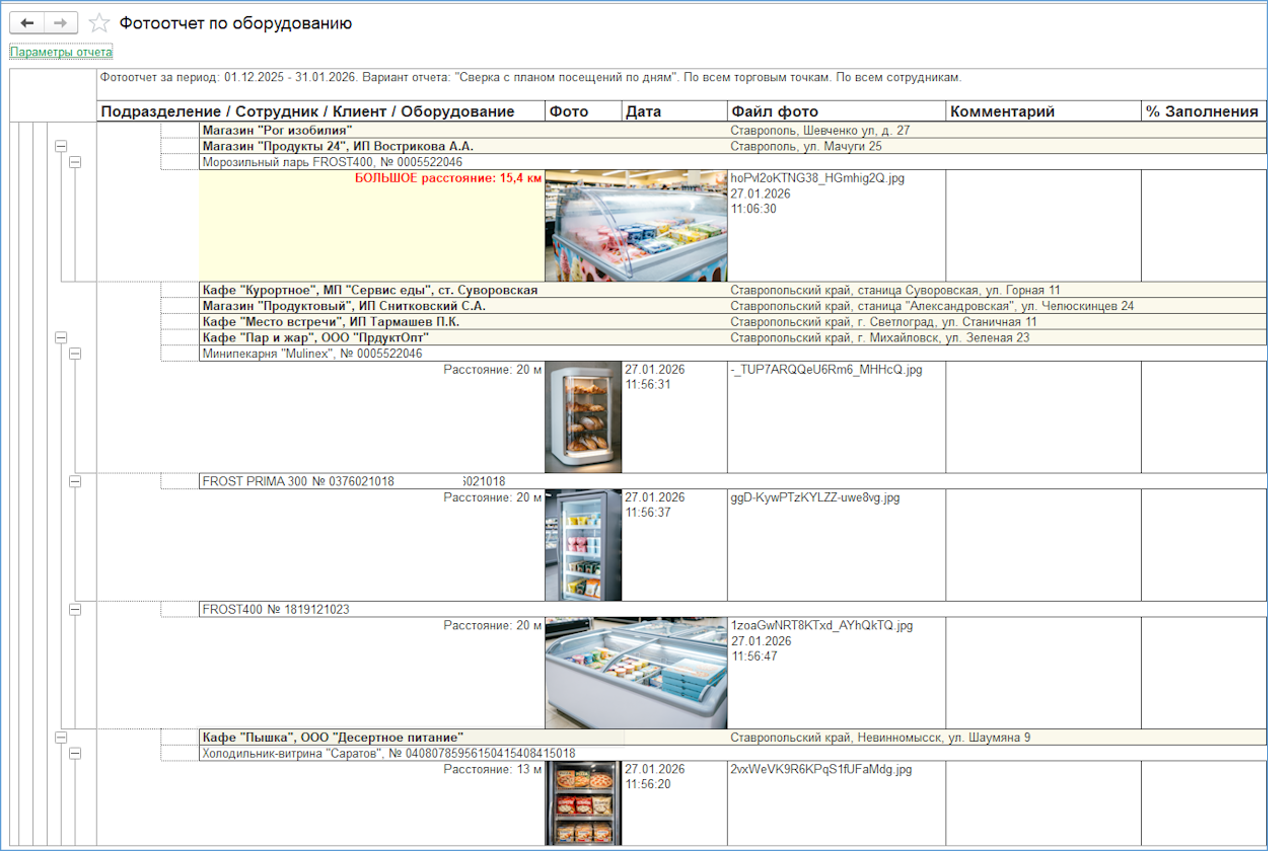Go back with the left arrow button
Viewport: 1268px width, 851px height.
pyautogui.click(x=27, y=23)
